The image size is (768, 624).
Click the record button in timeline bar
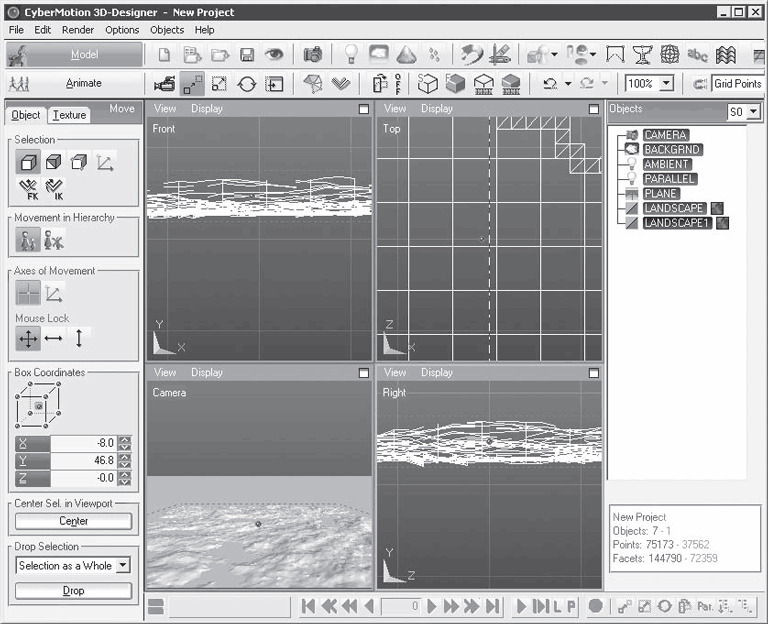(x=595, y=606)
